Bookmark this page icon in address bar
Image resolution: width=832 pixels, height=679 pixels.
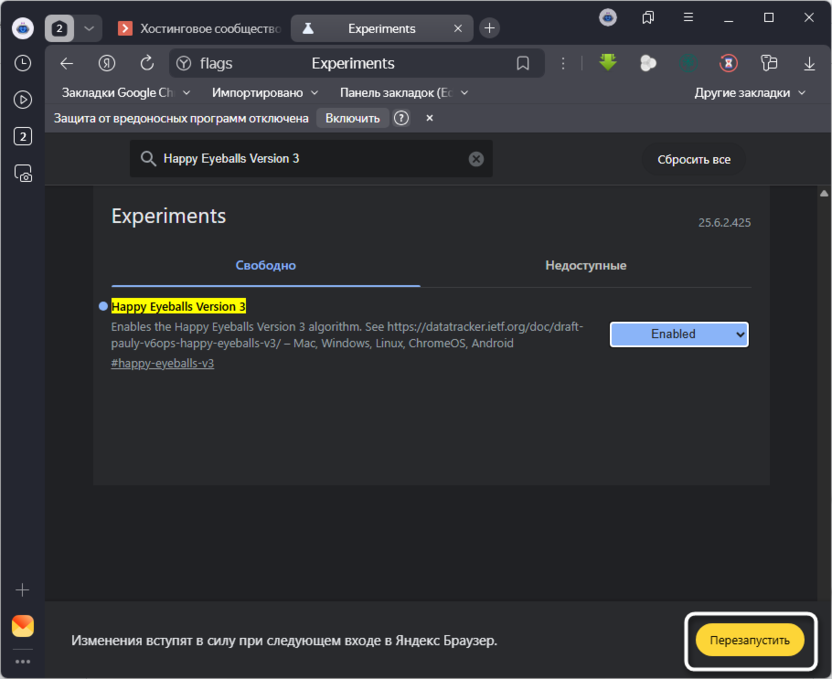click(523, 64)
